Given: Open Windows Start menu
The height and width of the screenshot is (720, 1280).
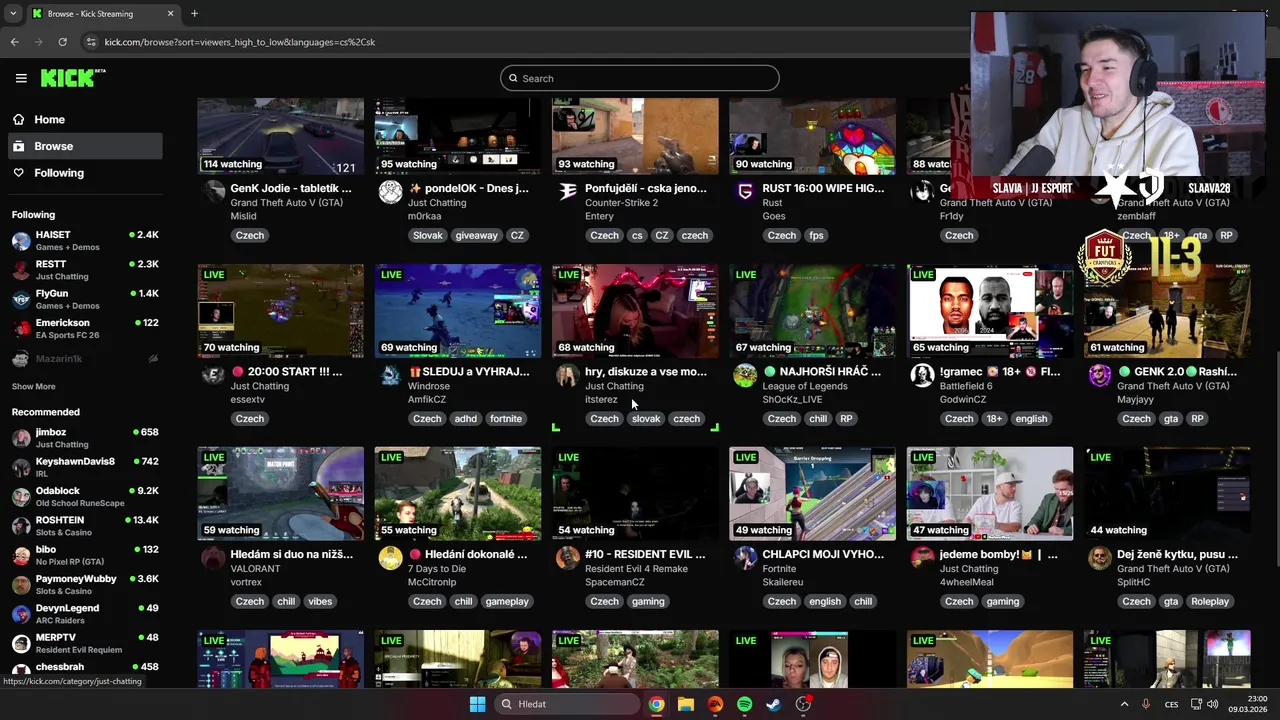Looking at the screenshot, I should (x=477, y=704).
